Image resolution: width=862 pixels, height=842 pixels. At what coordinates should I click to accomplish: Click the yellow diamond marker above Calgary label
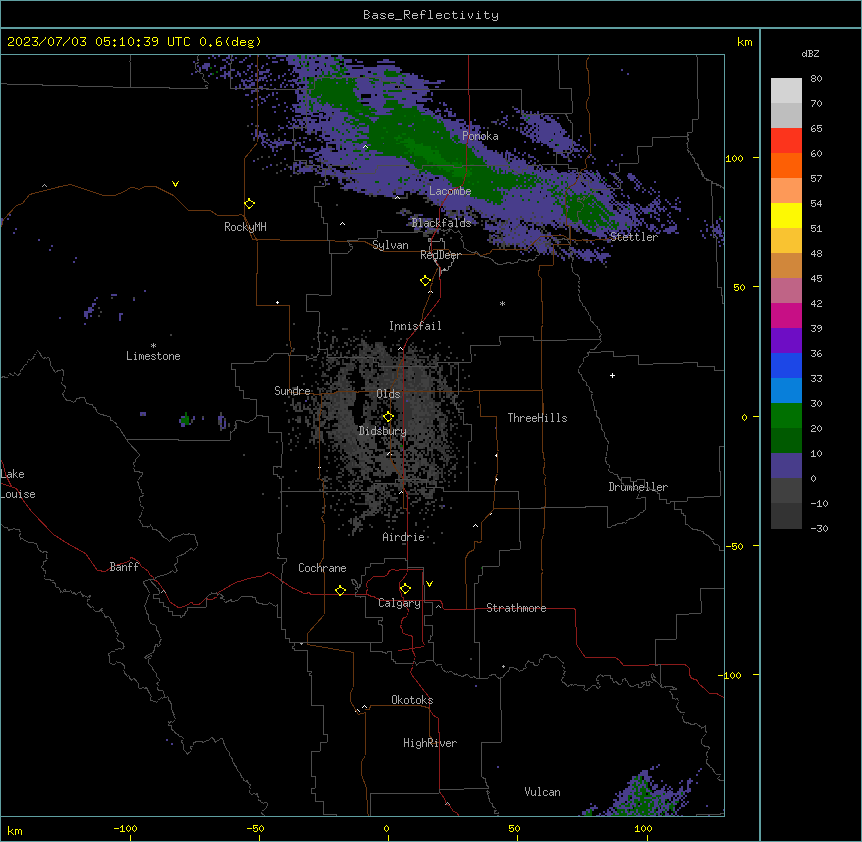[x=405, y=589]
